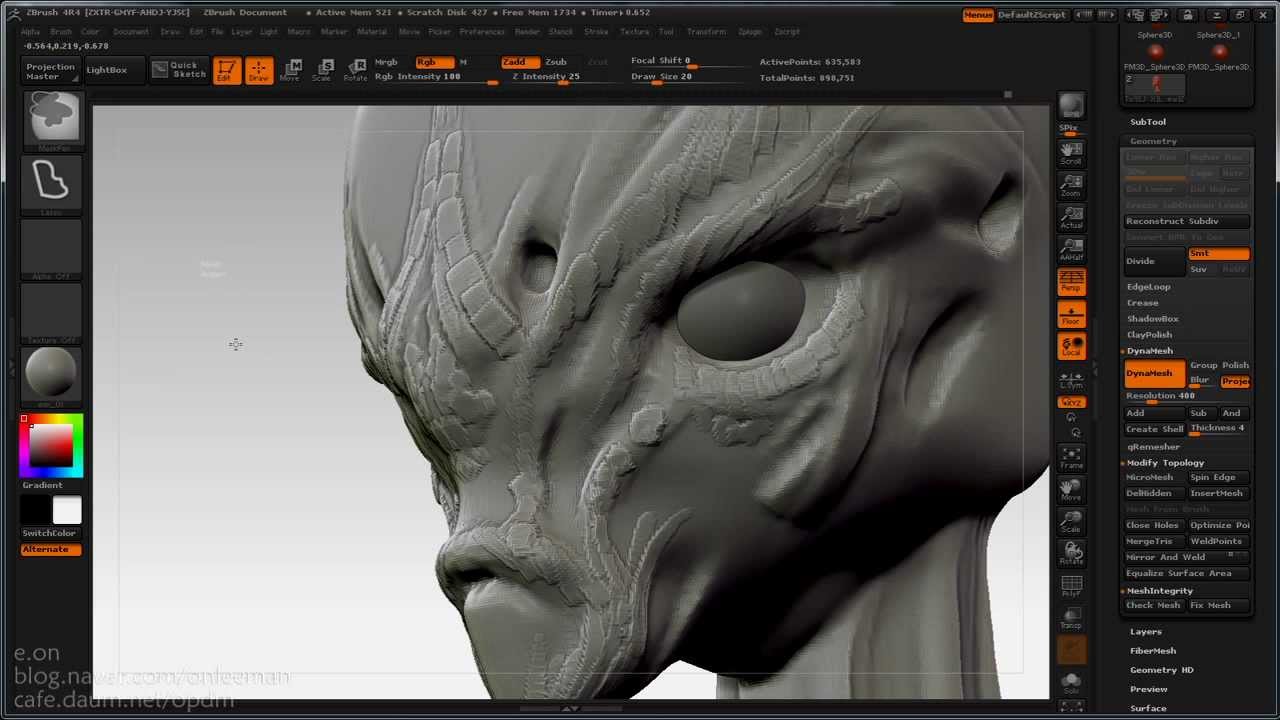This screenshot has height=720, width=1280.
Task: Toggle the Floor grid
Action: pyautogui.click(x=1070, y=313)
